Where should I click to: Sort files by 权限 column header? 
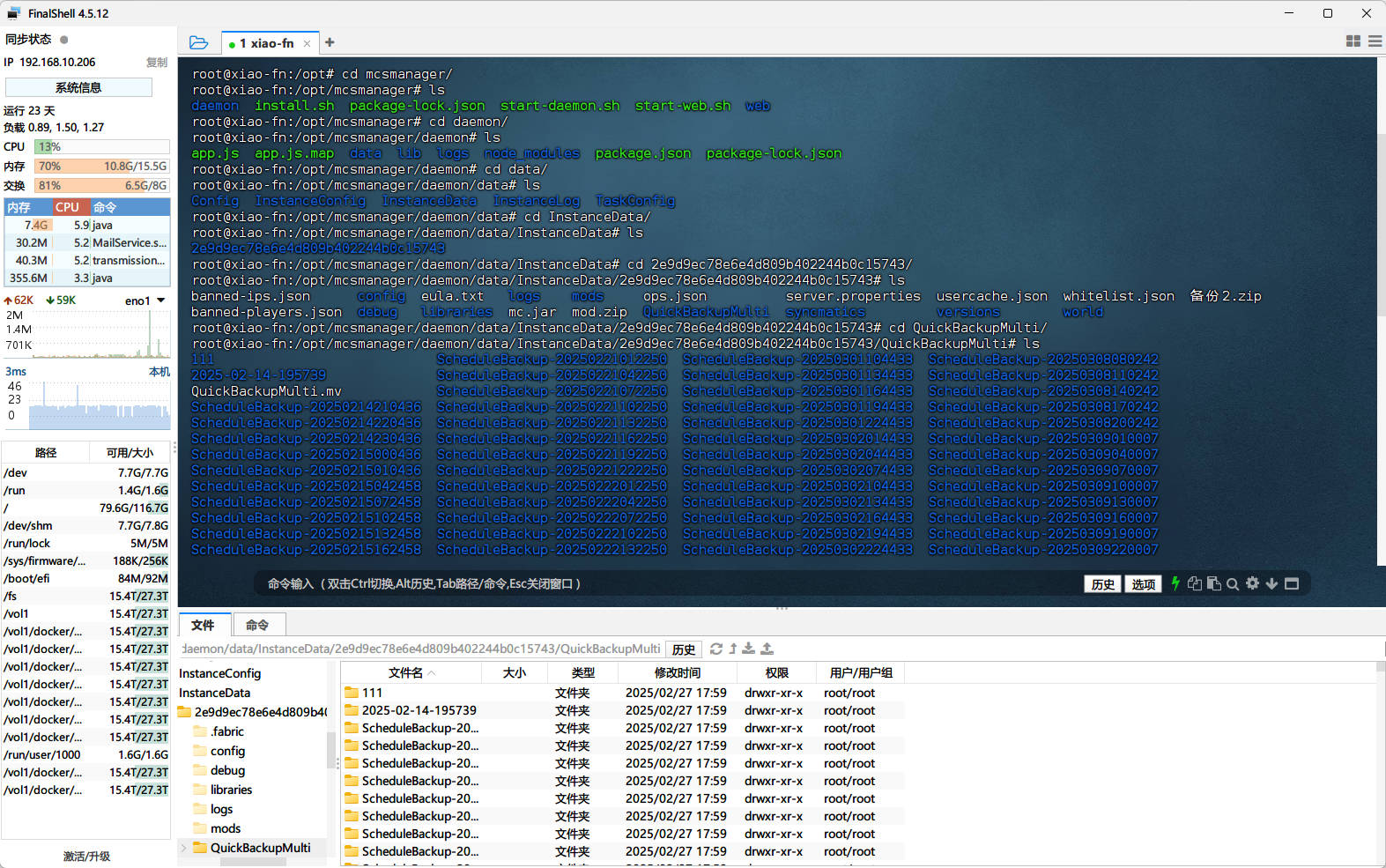point(777,672)
